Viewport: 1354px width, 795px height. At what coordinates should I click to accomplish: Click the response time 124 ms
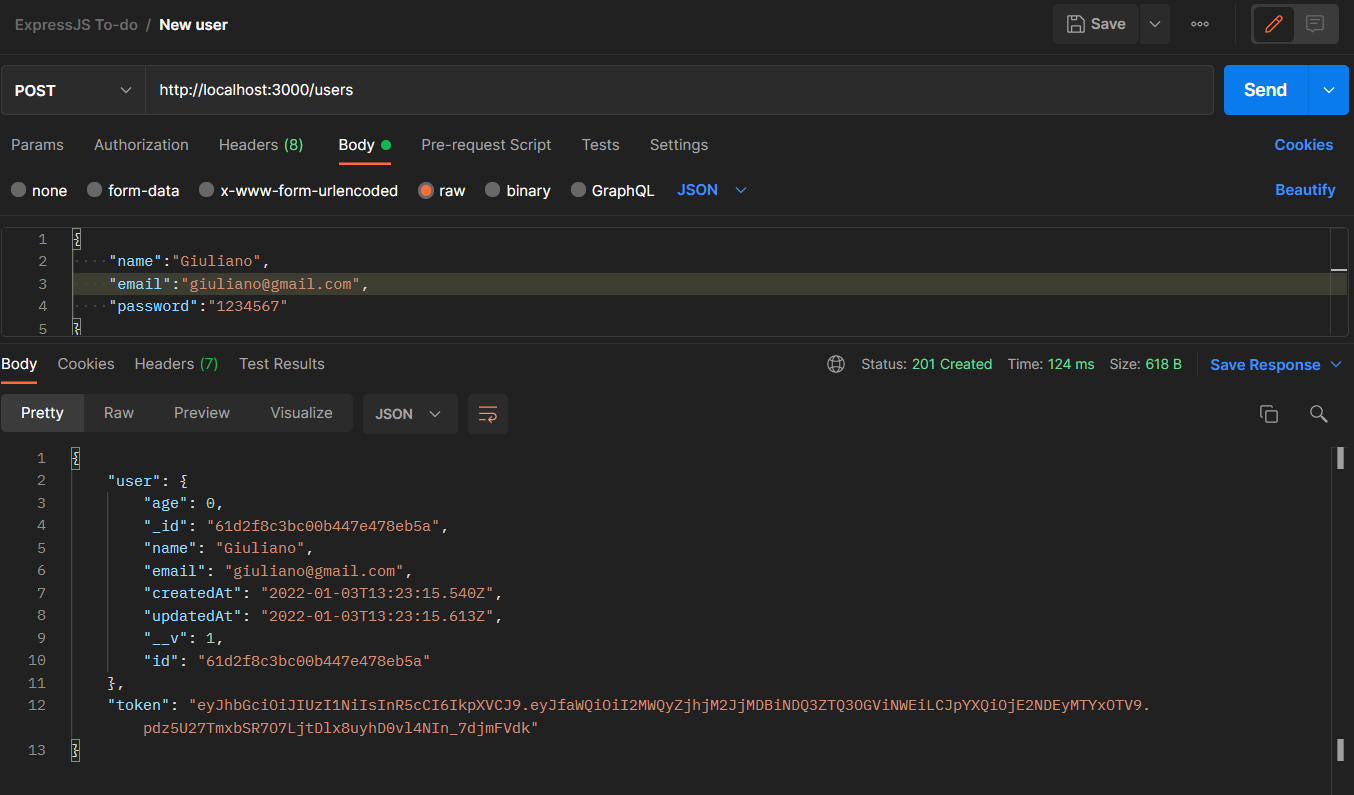1071,364
